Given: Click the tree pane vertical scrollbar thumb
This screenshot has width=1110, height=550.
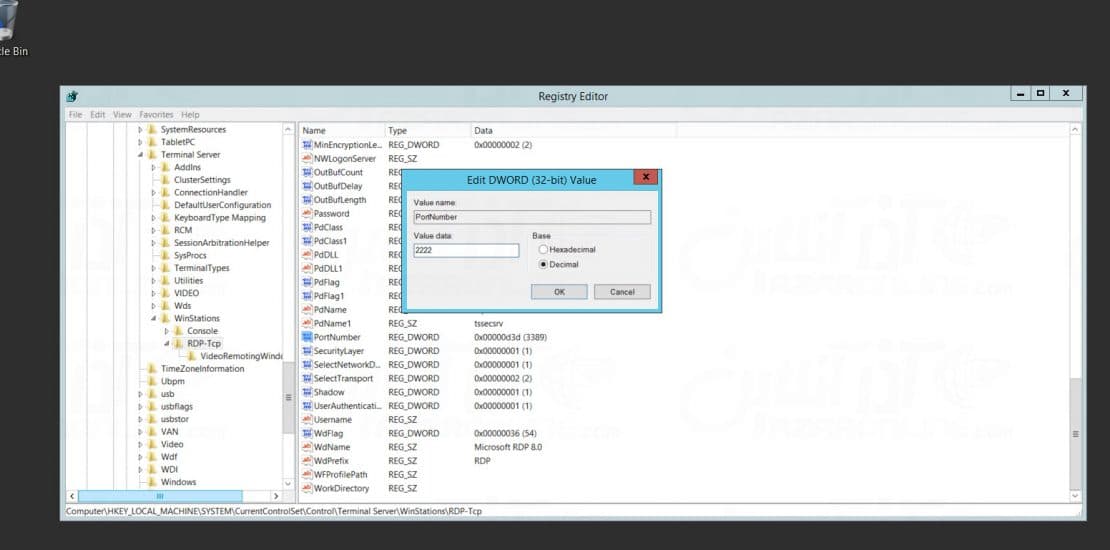Looking at the screenshot, I should pos(288,397).
